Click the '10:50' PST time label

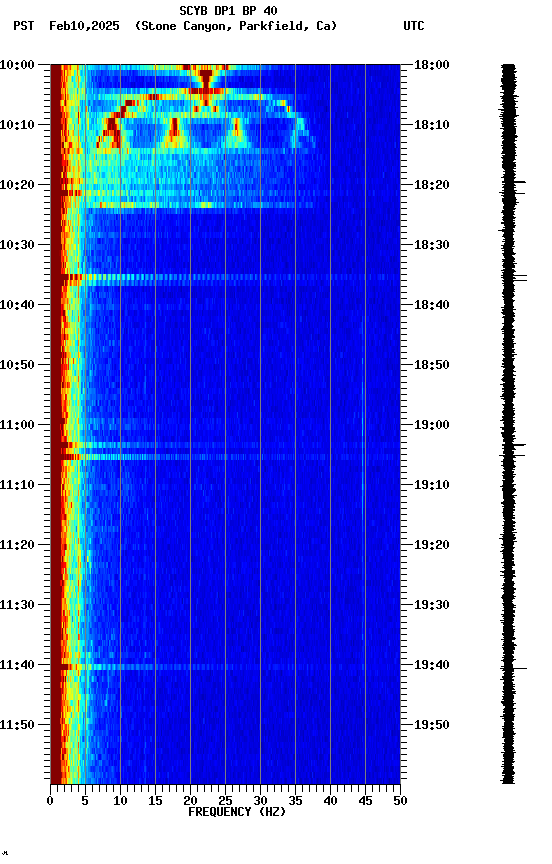(x=17, y=365)
